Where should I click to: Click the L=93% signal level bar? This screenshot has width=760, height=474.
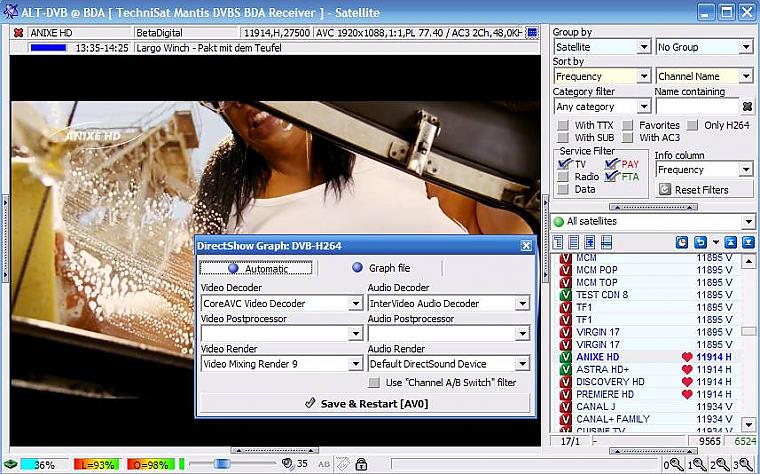pos(96,464)
